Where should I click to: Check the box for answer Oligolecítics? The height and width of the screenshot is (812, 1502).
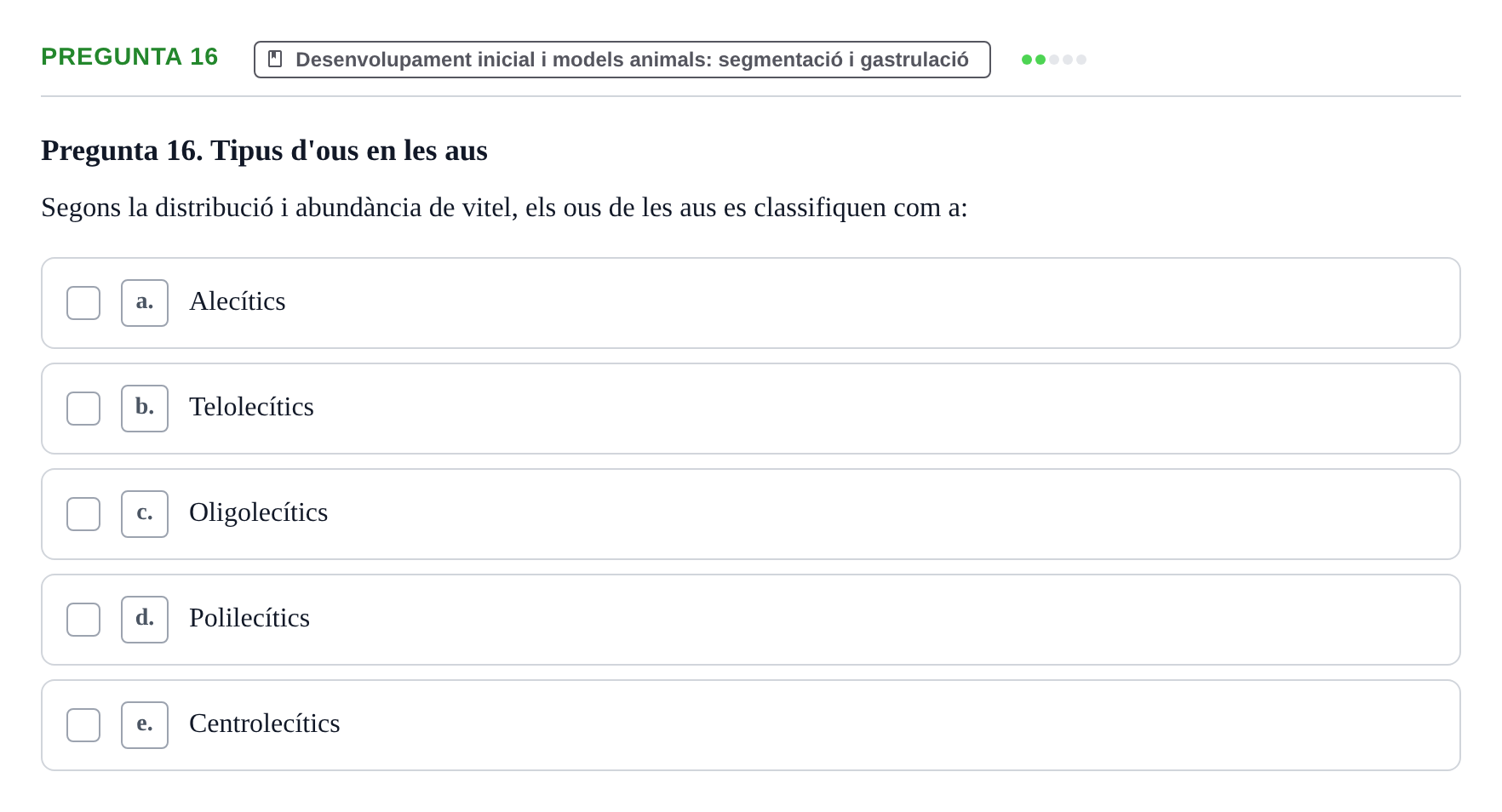click(x=83, y=514)
